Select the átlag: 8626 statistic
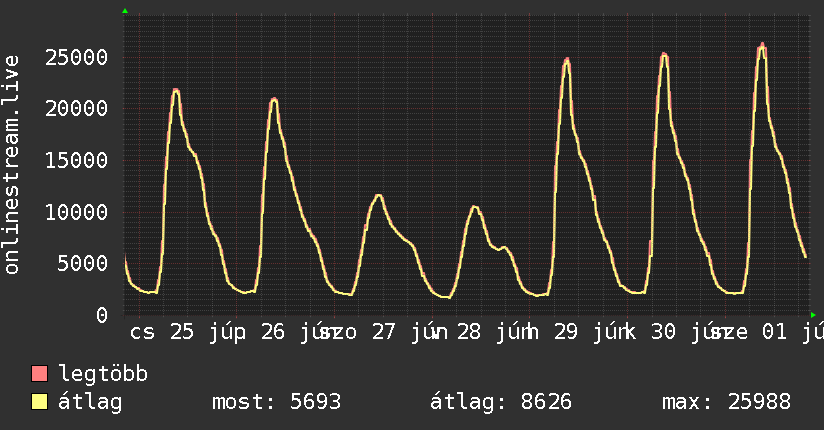 501,402
